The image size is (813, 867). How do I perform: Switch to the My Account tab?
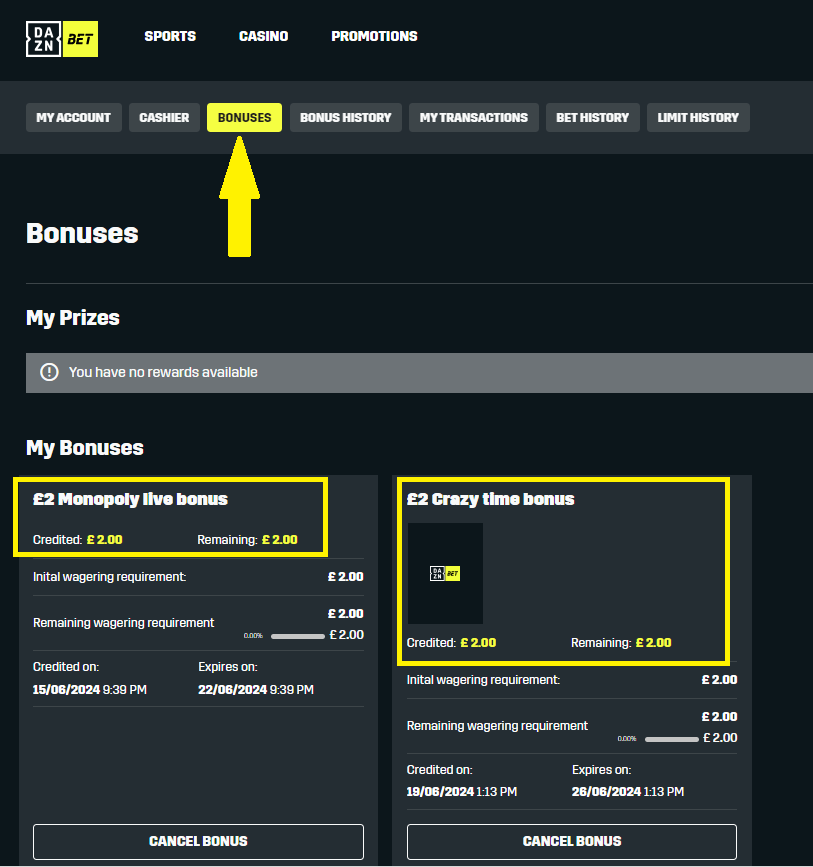tap(74, 117)
